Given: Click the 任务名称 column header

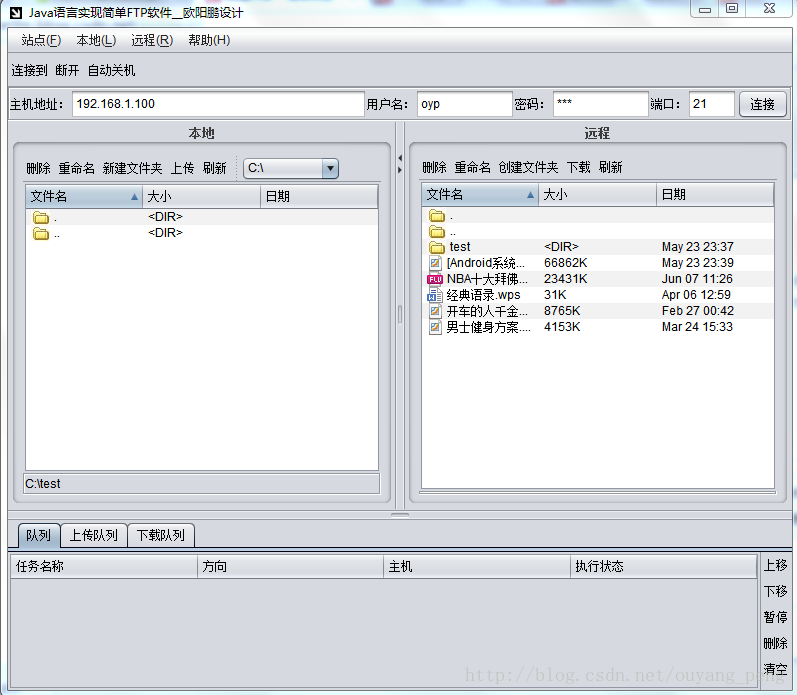Looking at the screenshot, I should (104, 566).
